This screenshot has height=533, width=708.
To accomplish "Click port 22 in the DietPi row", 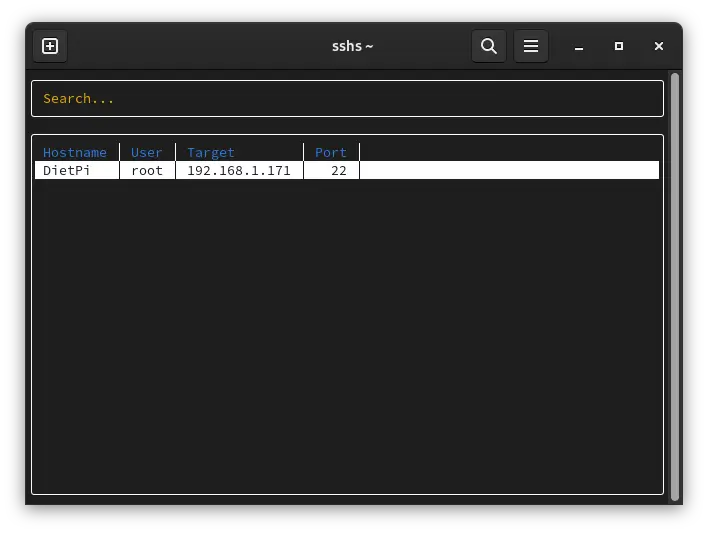I will [339, 171].
